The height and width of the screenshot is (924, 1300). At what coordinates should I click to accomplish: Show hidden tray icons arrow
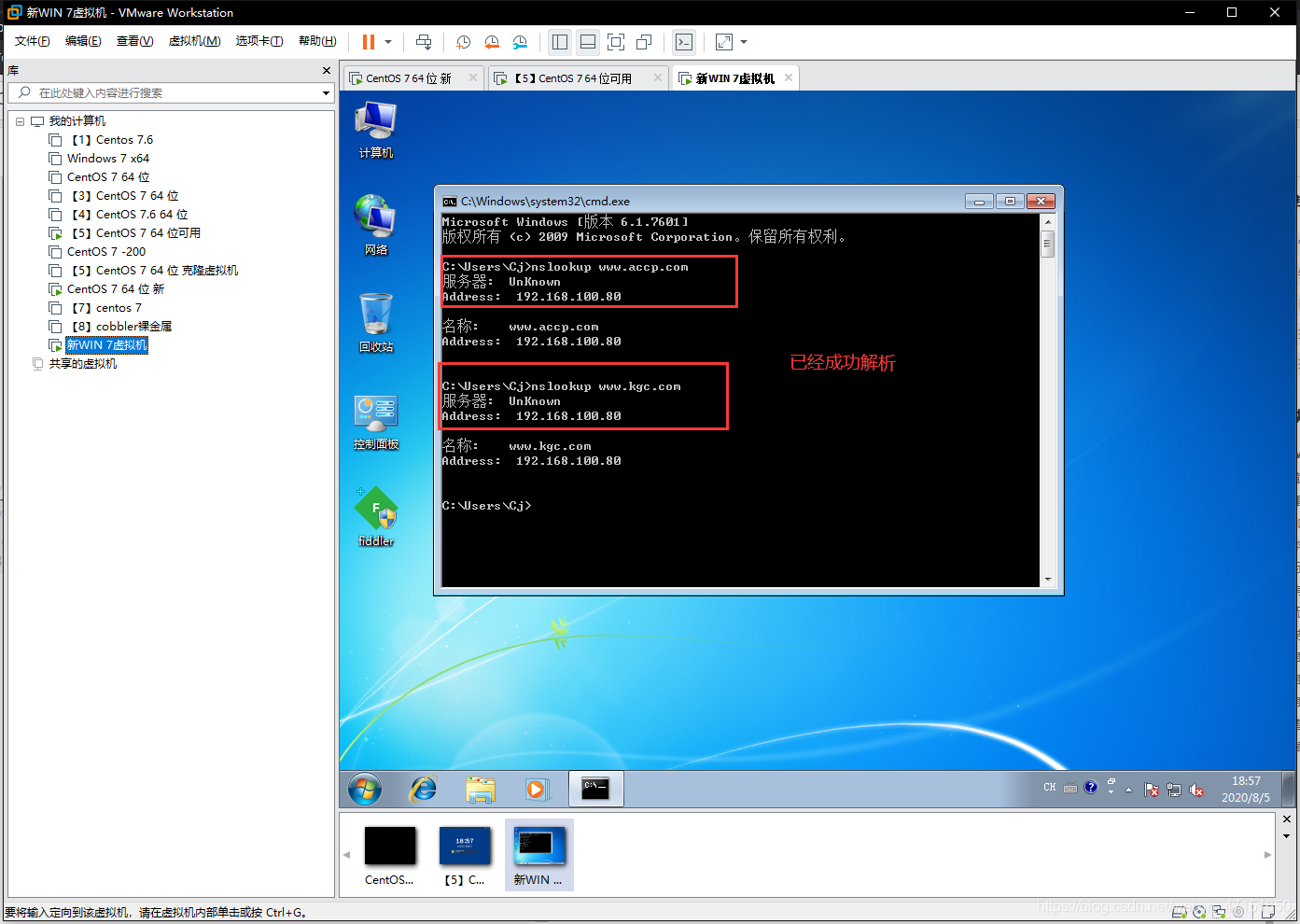coord(1128,790)
